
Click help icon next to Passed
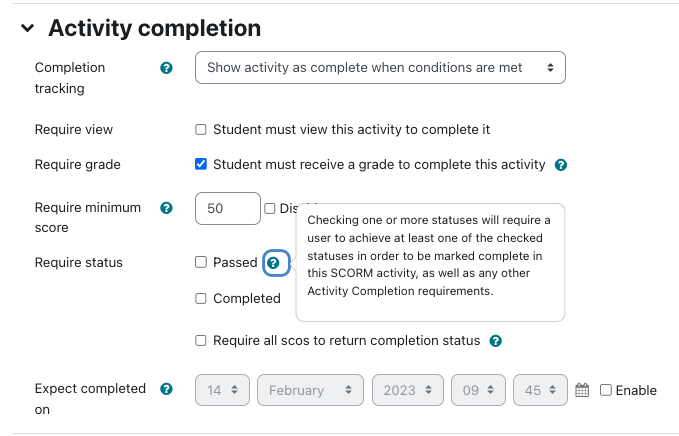tap(273, 263)
